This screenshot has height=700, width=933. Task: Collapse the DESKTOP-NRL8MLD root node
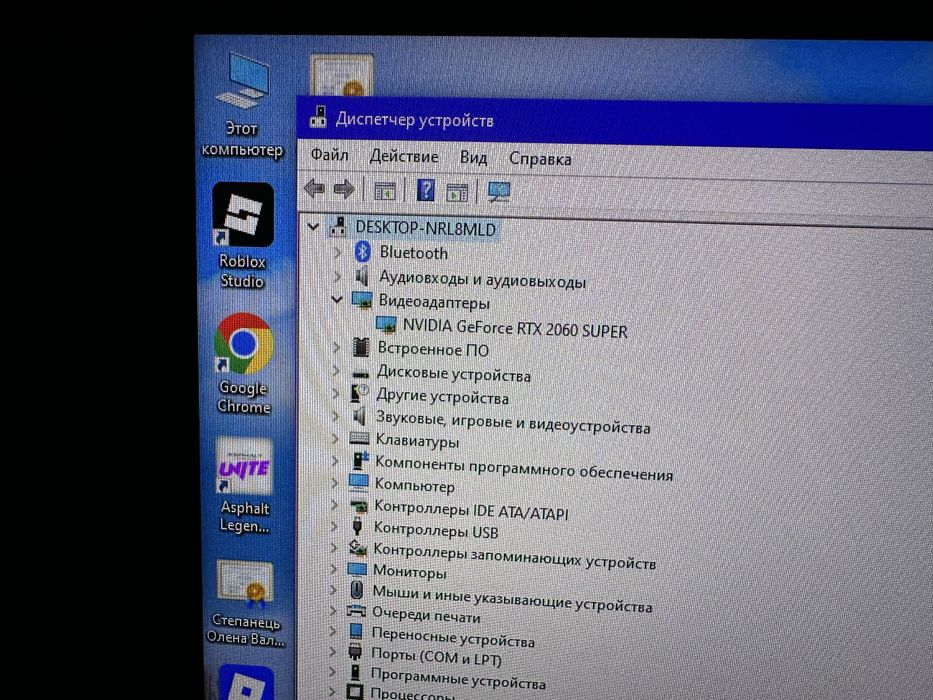(x=313, y=227)
